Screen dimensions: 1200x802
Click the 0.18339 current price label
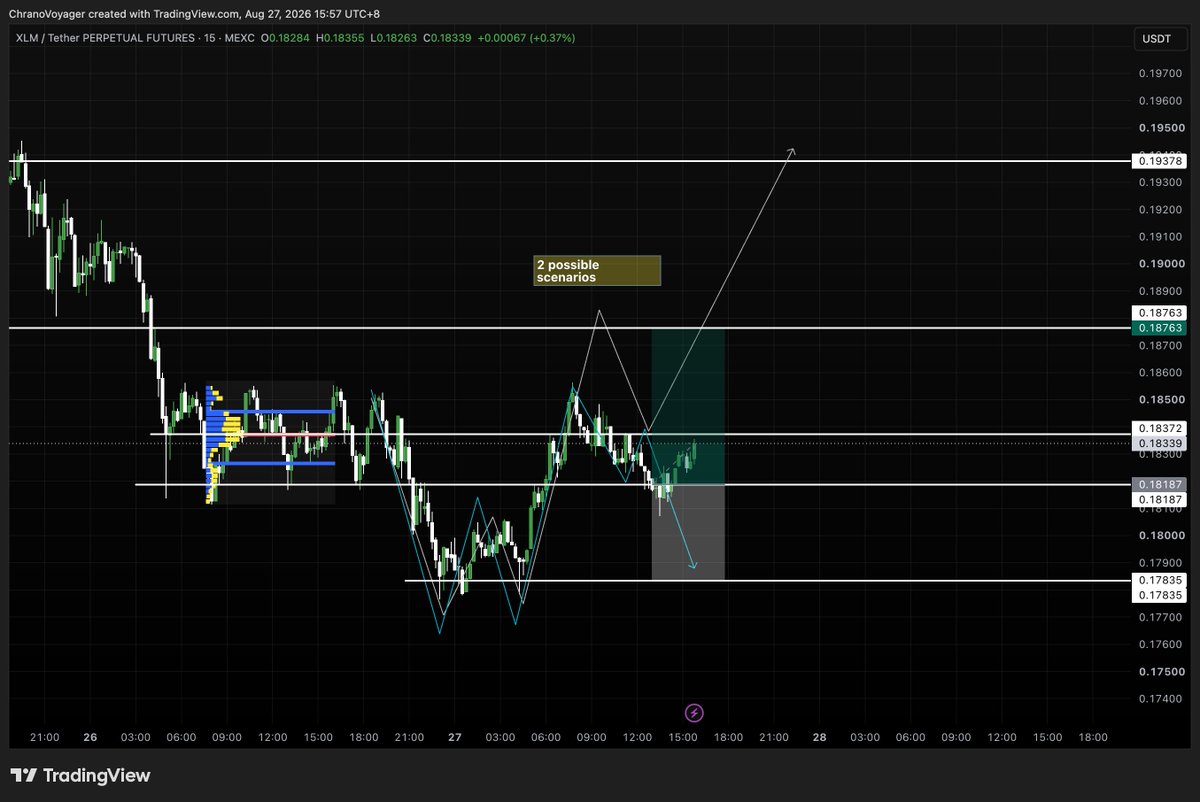coord(1159,443)
